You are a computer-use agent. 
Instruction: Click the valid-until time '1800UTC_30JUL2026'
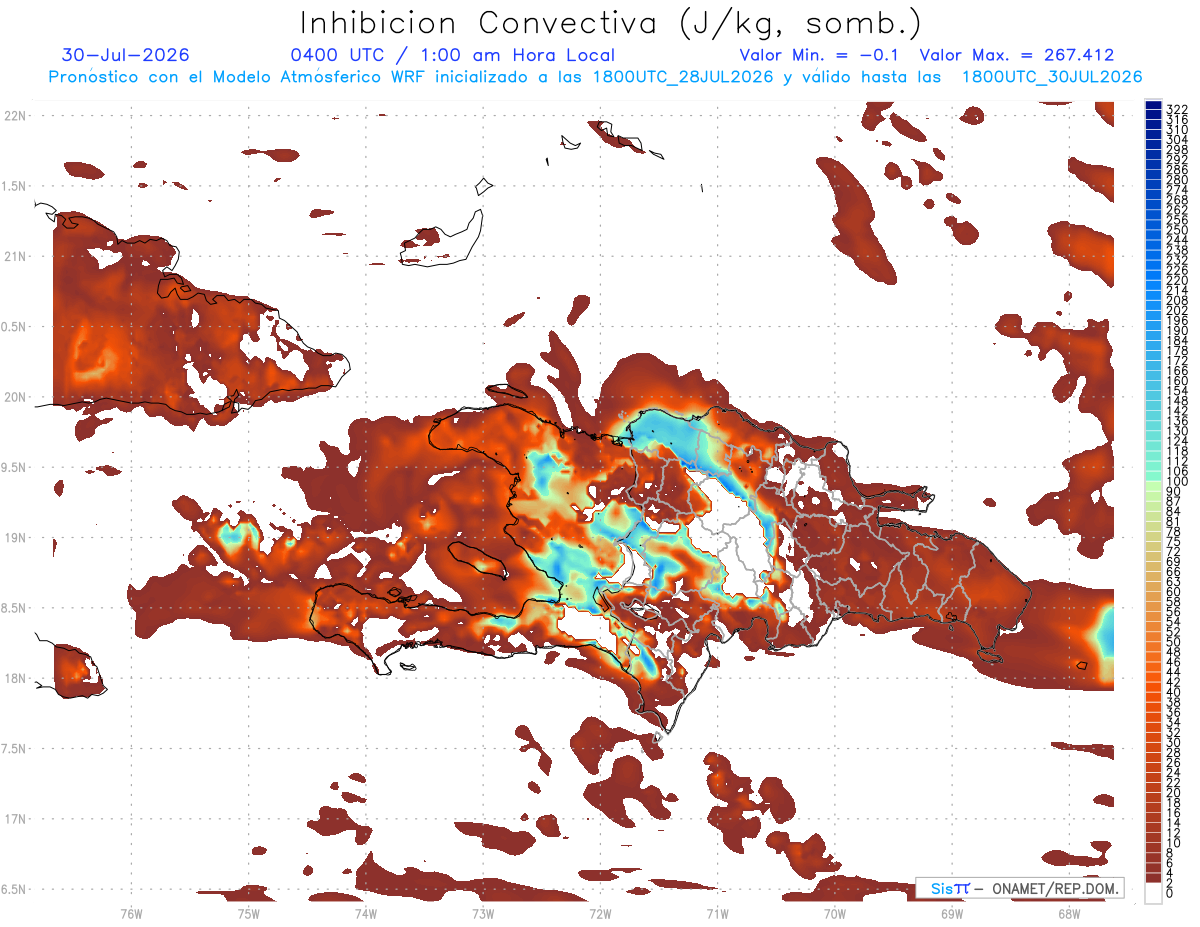1051,77
